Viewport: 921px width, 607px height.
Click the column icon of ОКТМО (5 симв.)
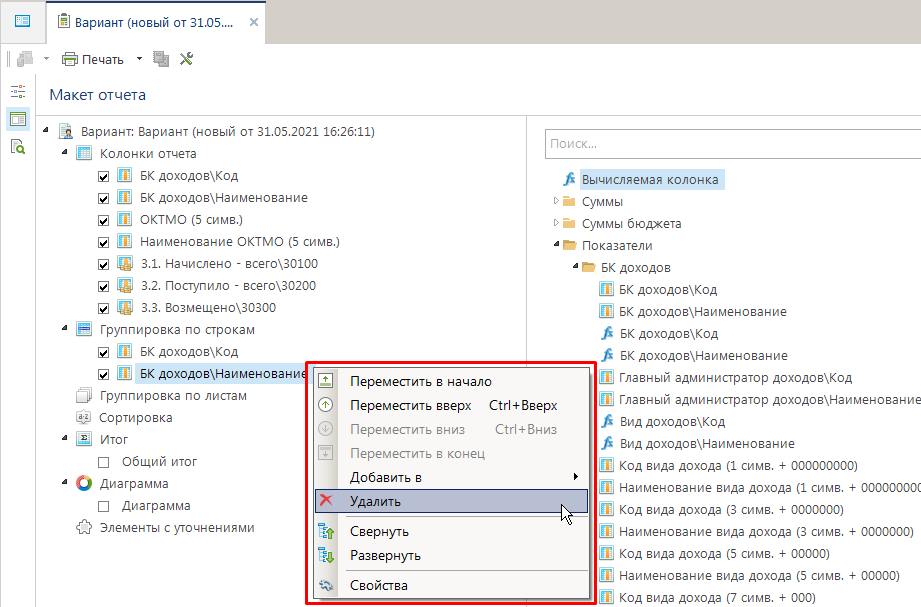click(124, 219)
